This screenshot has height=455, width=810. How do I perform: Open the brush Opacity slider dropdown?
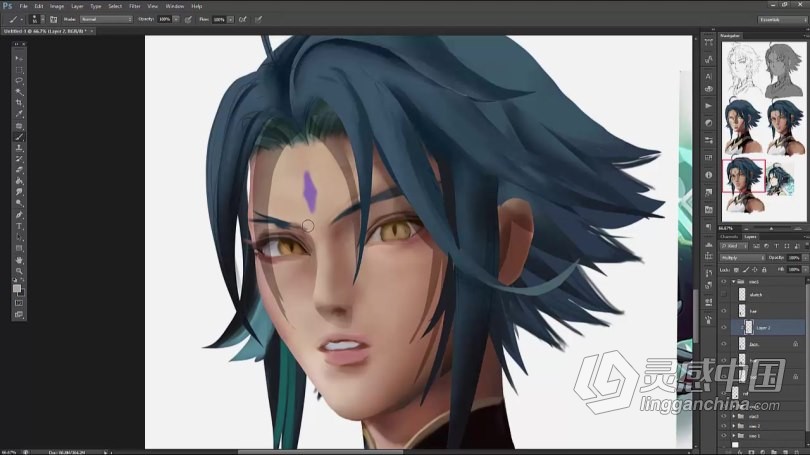pyautogui.click(x=176, y=19)
